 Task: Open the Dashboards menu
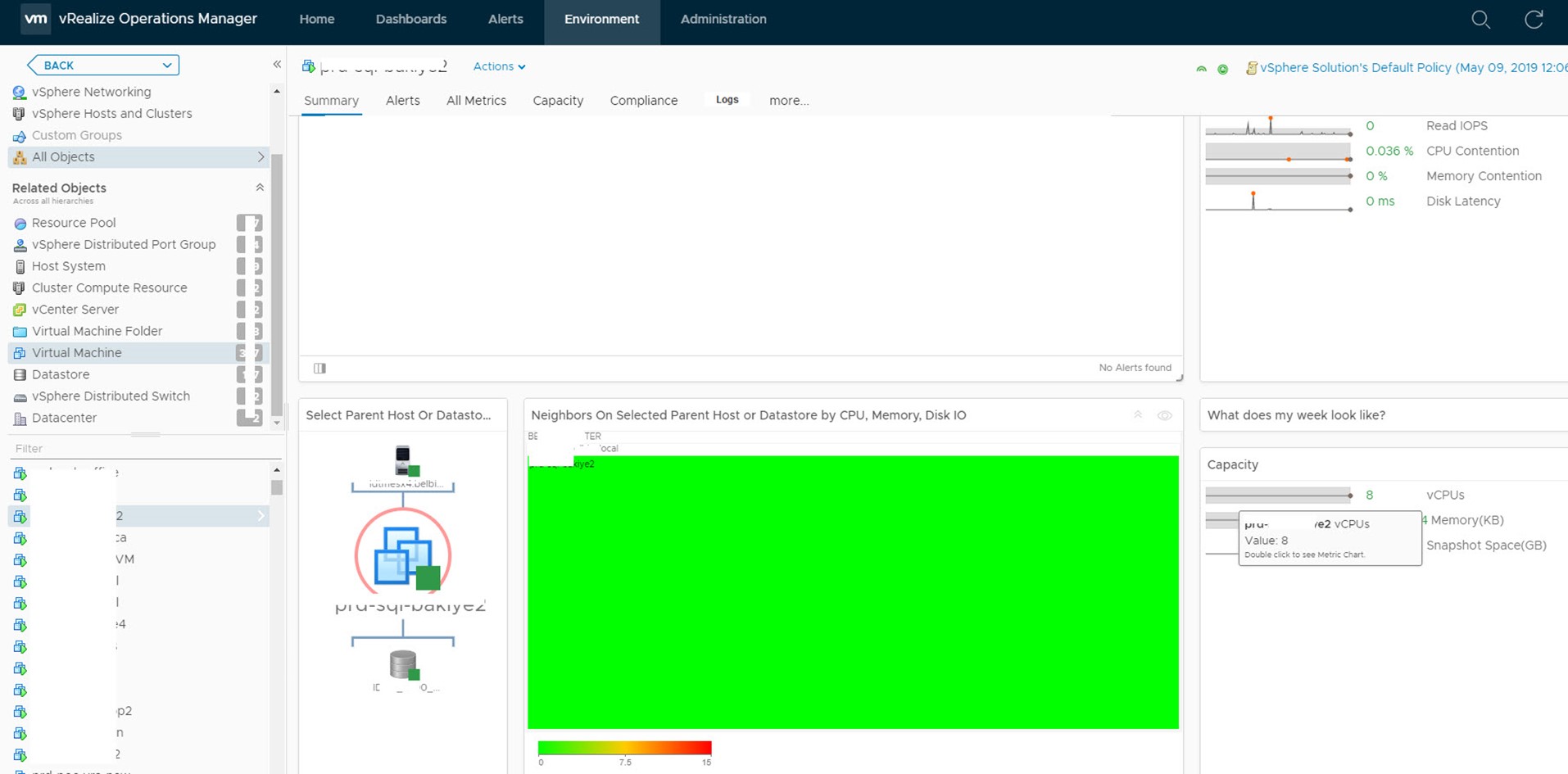coord(411,19)
